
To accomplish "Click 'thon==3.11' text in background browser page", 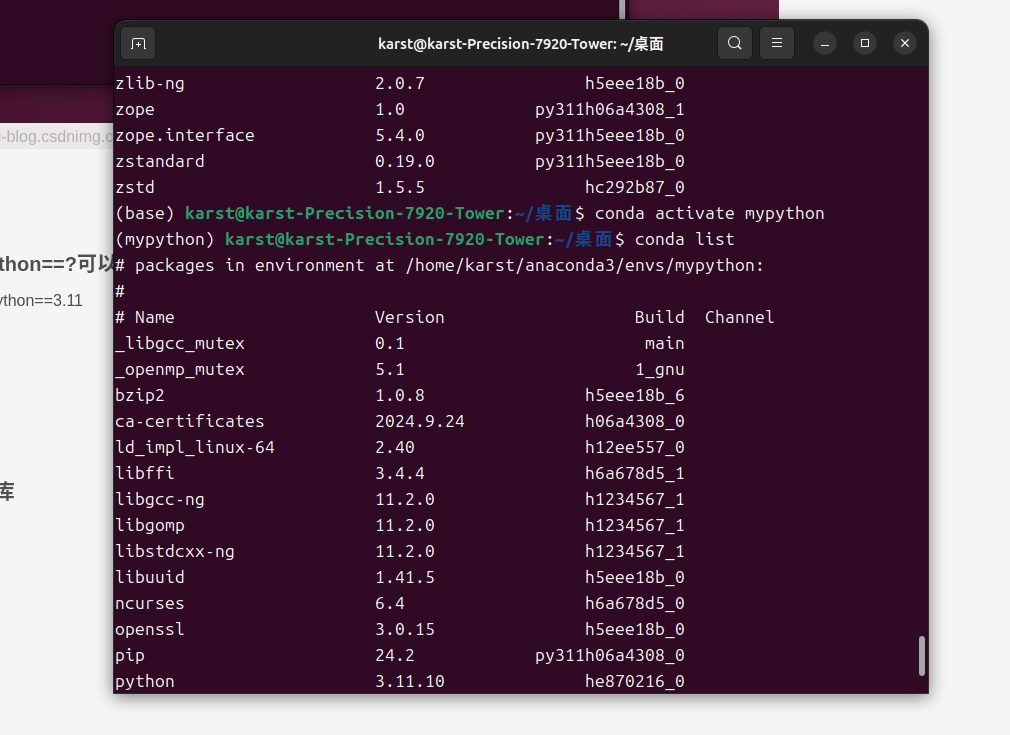I will (41, 301).
